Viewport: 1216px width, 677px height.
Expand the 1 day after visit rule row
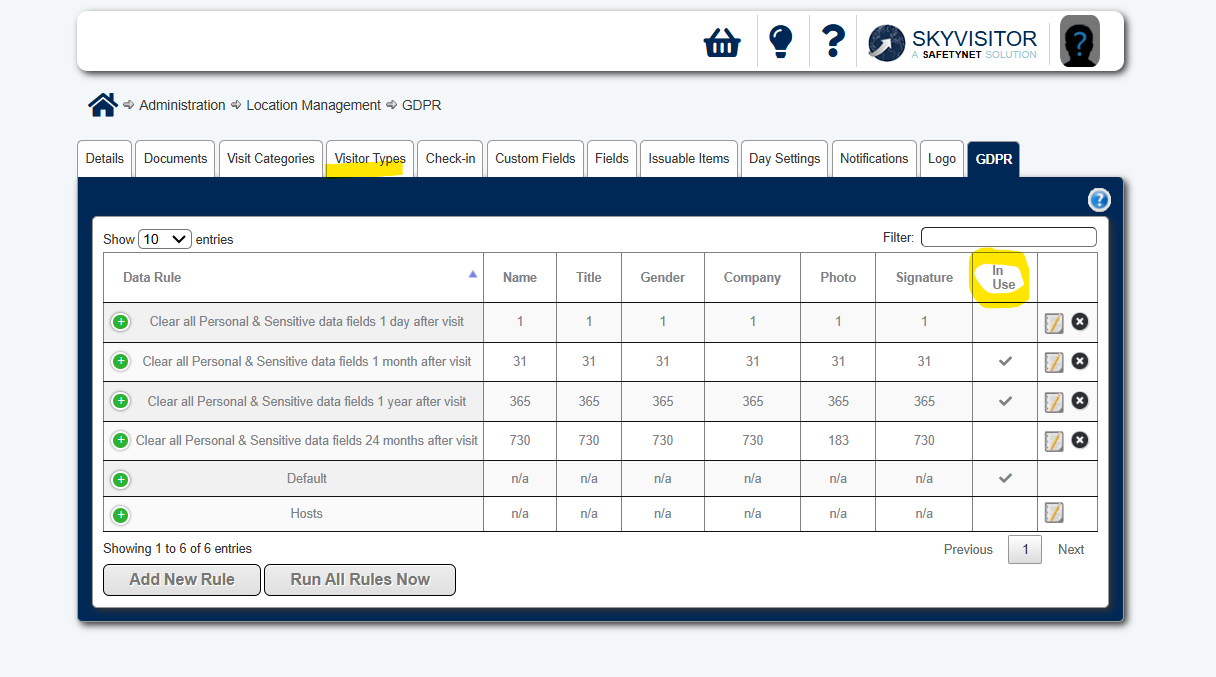120,322
